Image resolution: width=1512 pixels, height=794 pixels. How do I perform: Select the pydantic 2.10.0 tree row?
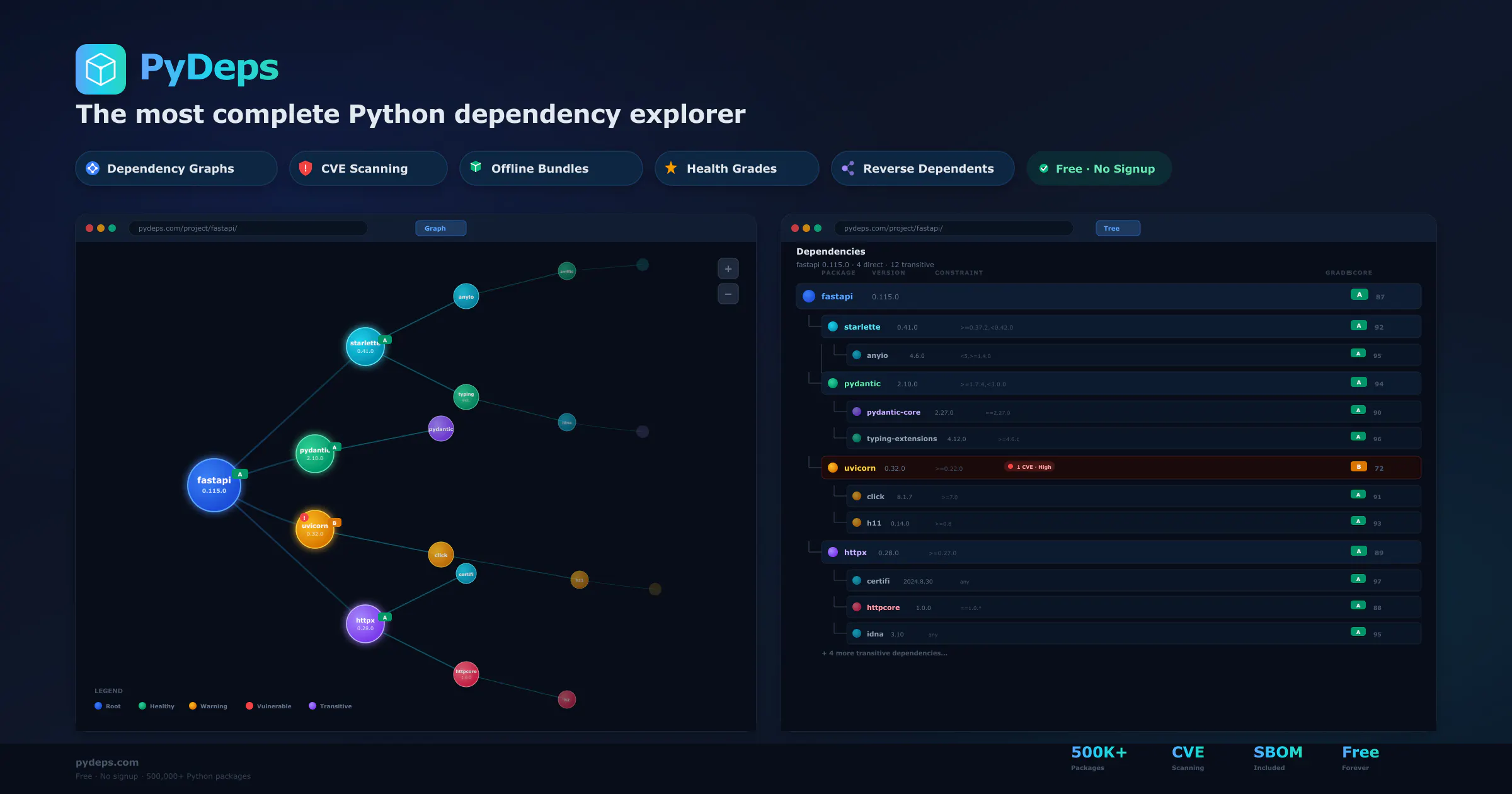coord(1121,383)
